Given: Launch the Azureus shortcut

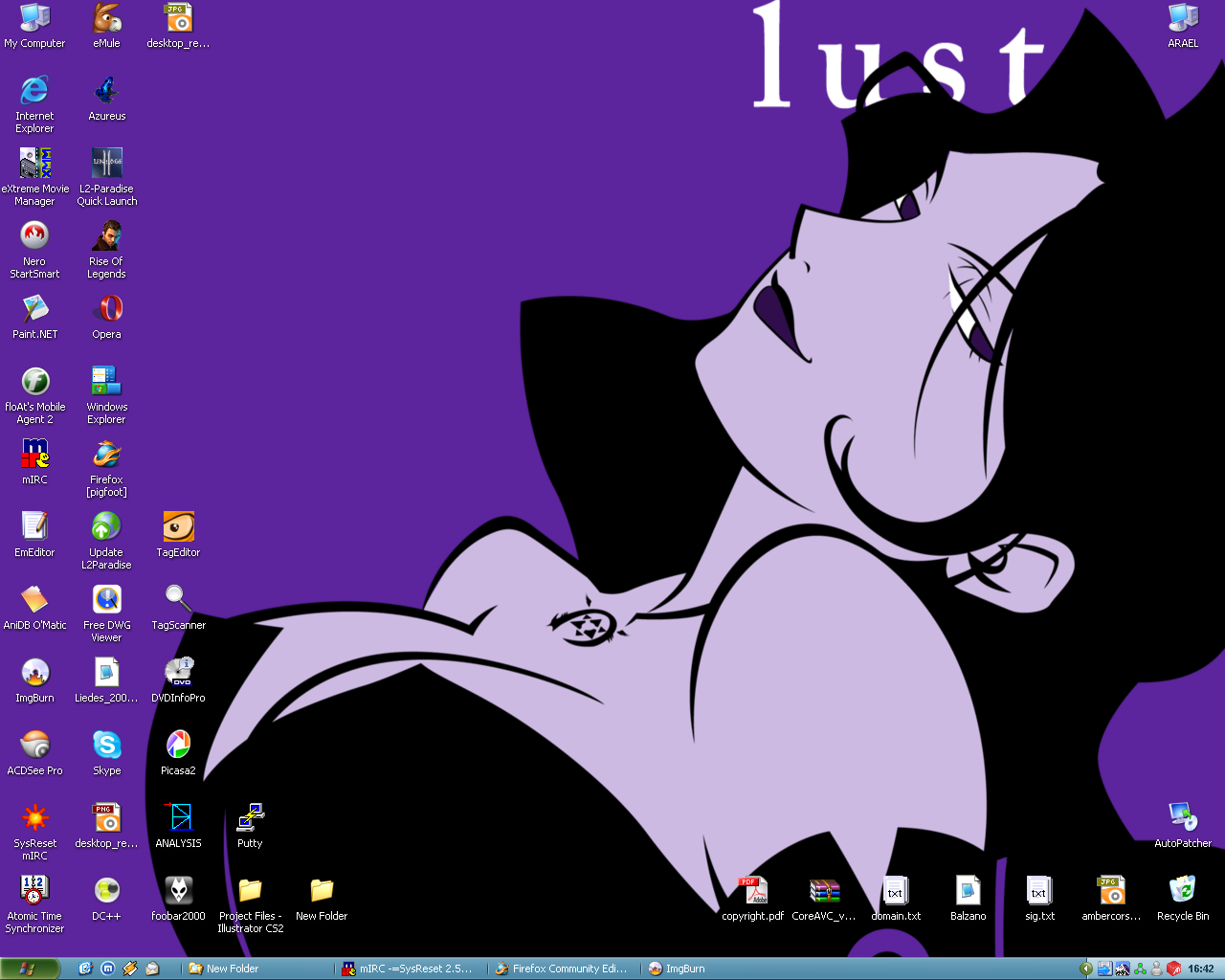Looking at the screenshot, I should pyautogui.click(x=106, y=99).
